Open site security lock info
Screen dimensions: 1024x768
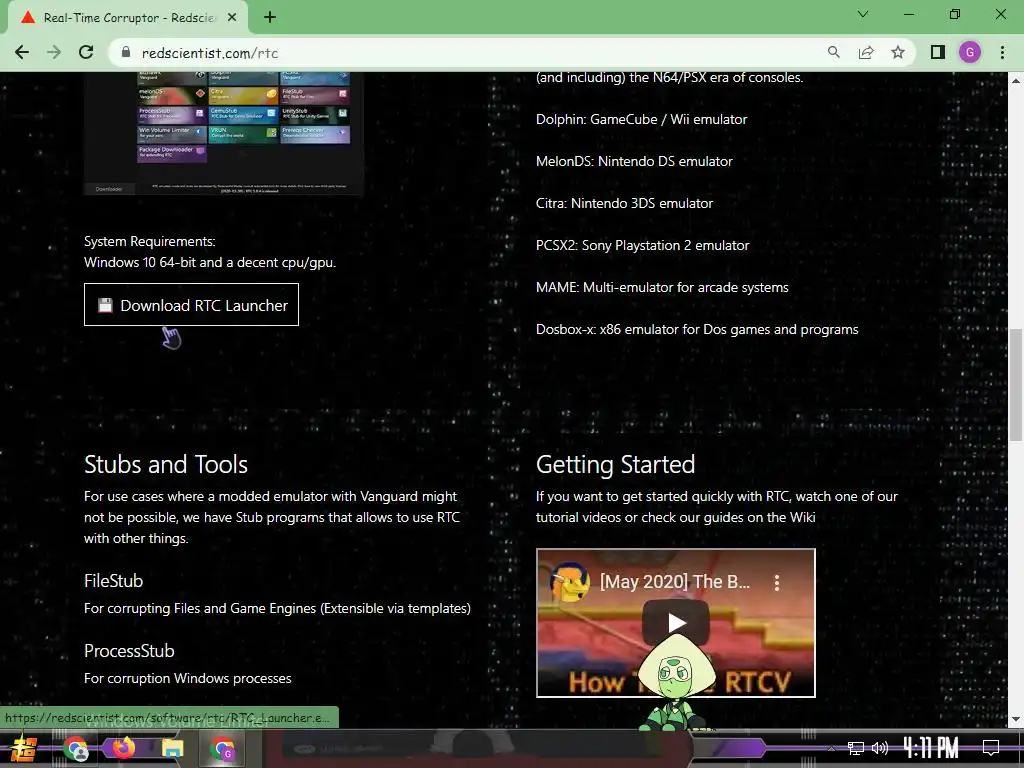126,52
